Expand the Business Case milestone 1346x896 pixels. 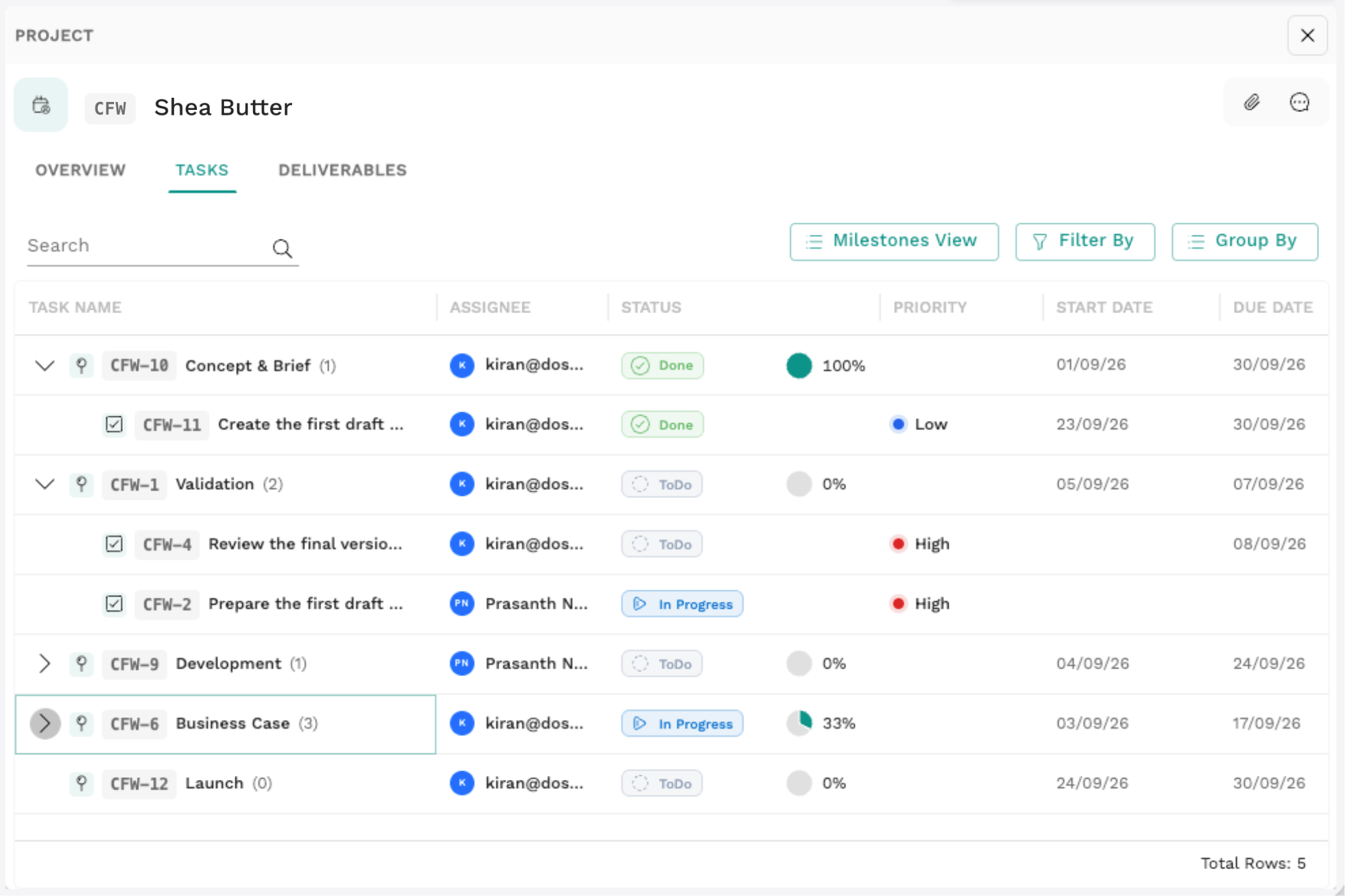[45, 724]
